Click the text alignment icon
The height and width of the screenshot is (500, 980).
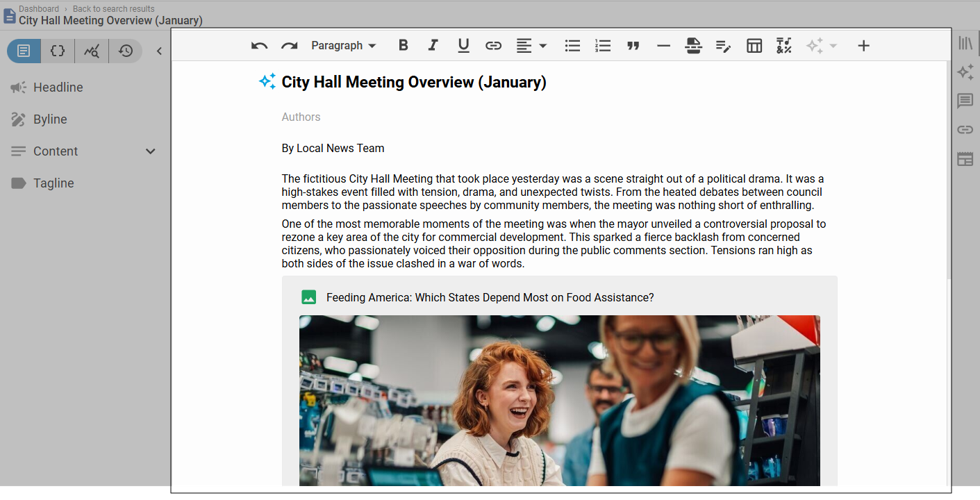(524, 46)
